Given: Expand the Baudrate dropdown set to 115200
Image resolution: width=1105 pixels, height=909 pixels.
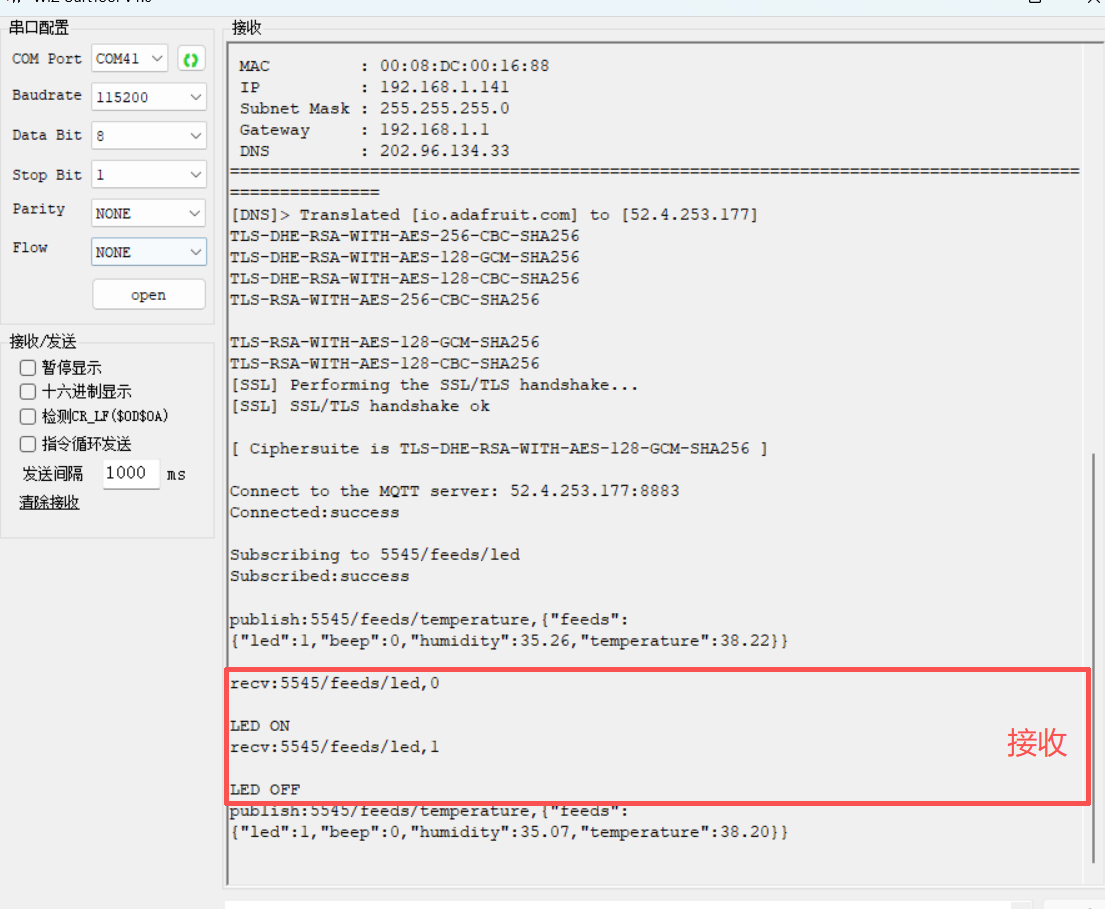Looking at the screenshot, I should coord(149,97).
